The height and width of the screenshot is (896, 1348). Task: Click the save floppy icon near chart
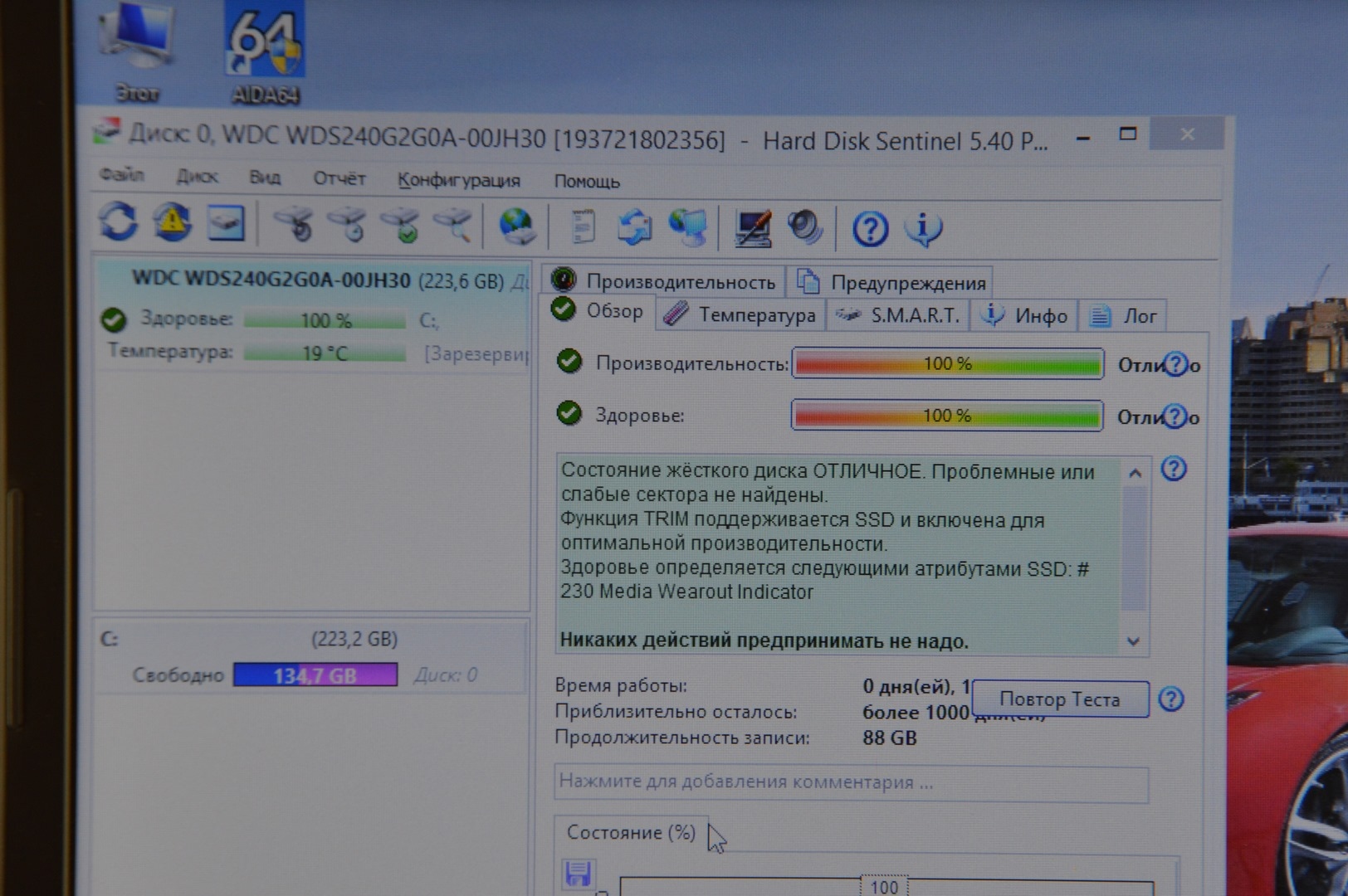coord(578,874)
